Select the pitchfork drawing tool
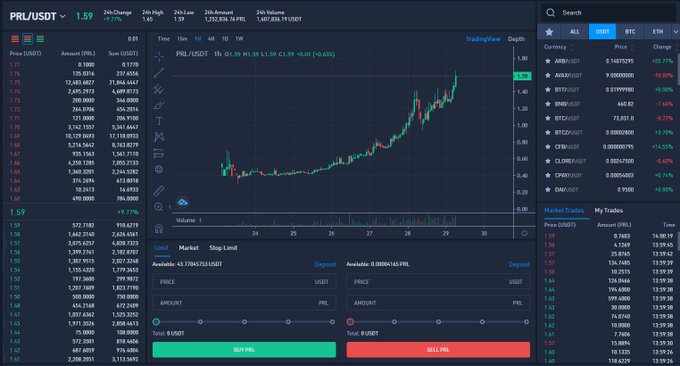This screenshot has width=680, height=366. coord(159,89)
